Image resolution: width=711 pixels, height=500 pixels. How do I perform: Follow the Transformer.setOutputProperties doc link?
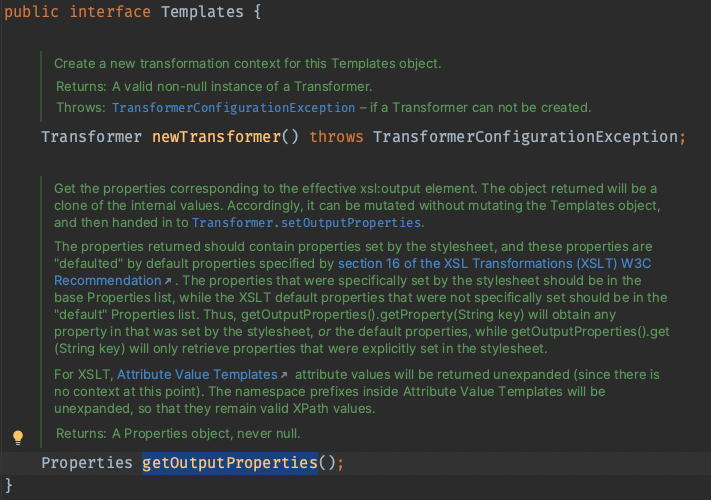point(307,222)
